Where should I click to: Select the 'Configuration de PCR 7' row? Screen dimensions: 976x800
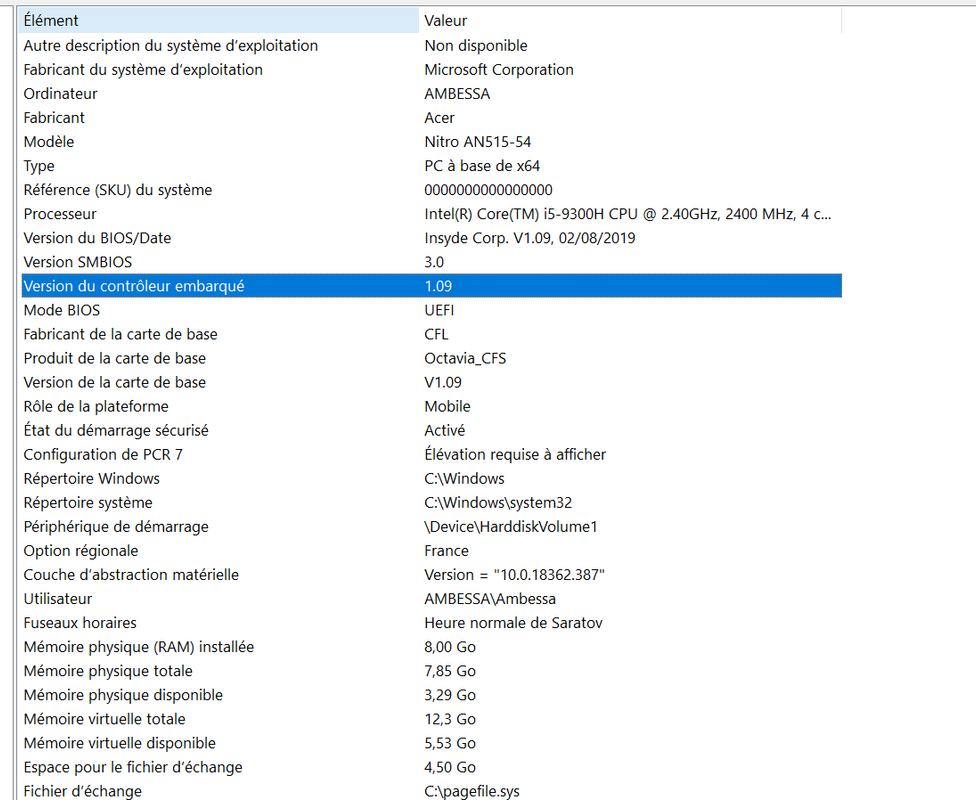pos(431,454)
